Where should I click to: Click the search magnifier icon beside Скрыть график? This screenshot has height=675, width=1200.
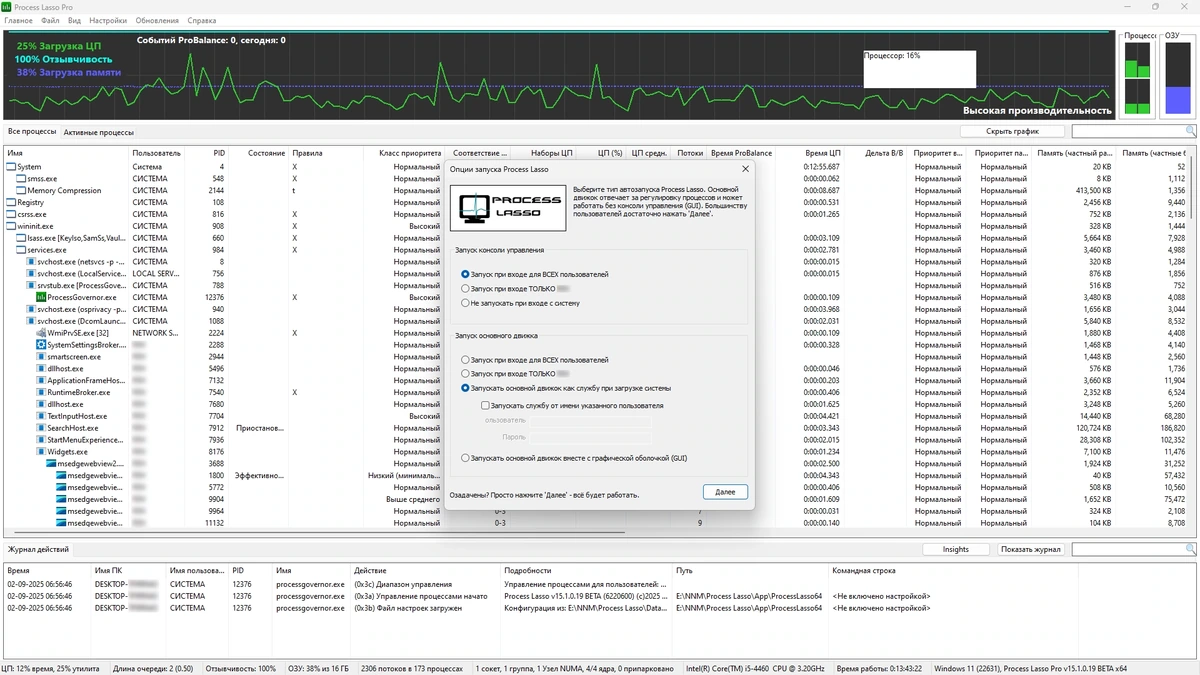pos(1190,131)
